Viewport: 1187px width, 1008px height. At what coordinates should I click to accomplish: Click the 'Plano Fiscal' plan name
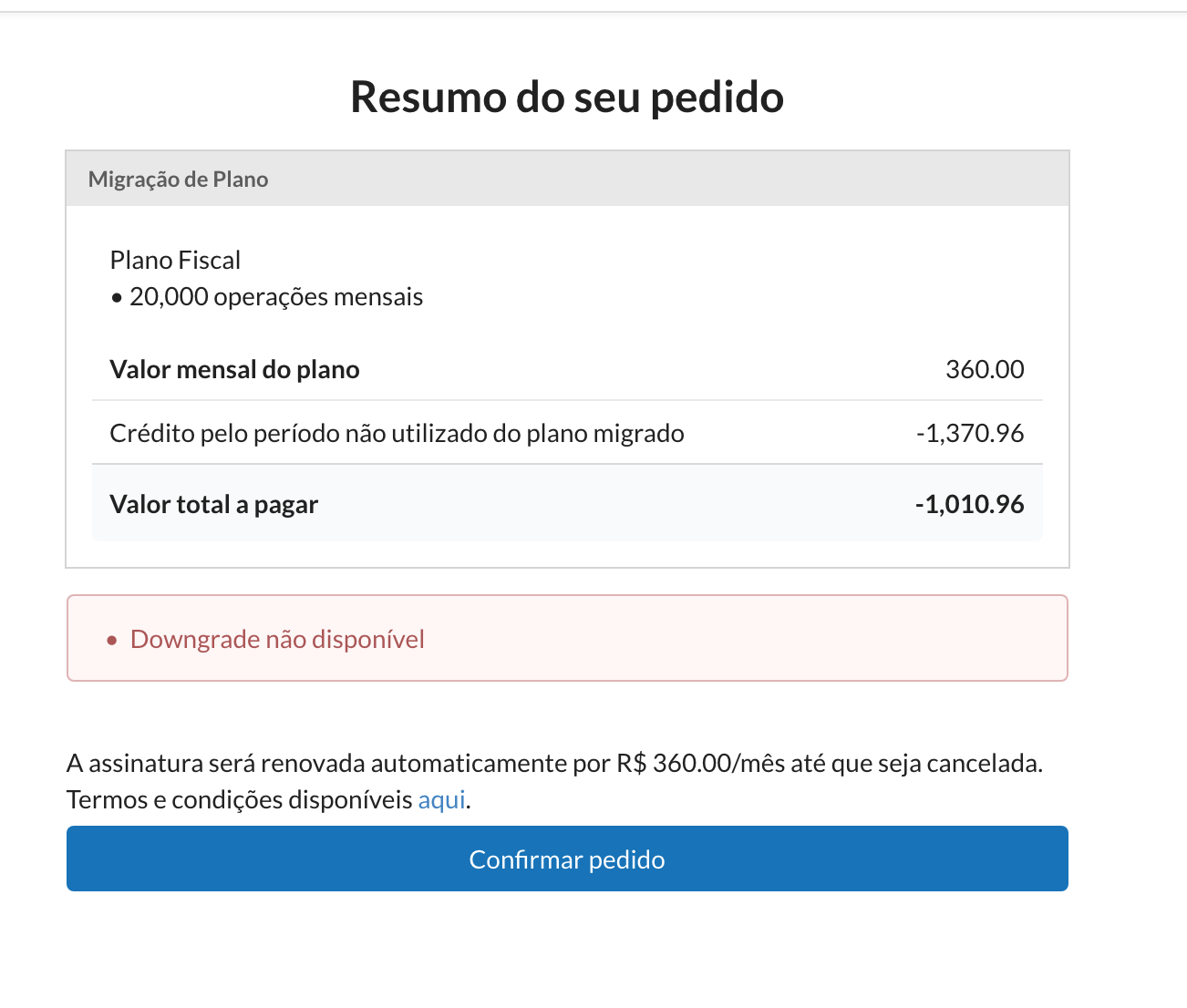[175, 261]
